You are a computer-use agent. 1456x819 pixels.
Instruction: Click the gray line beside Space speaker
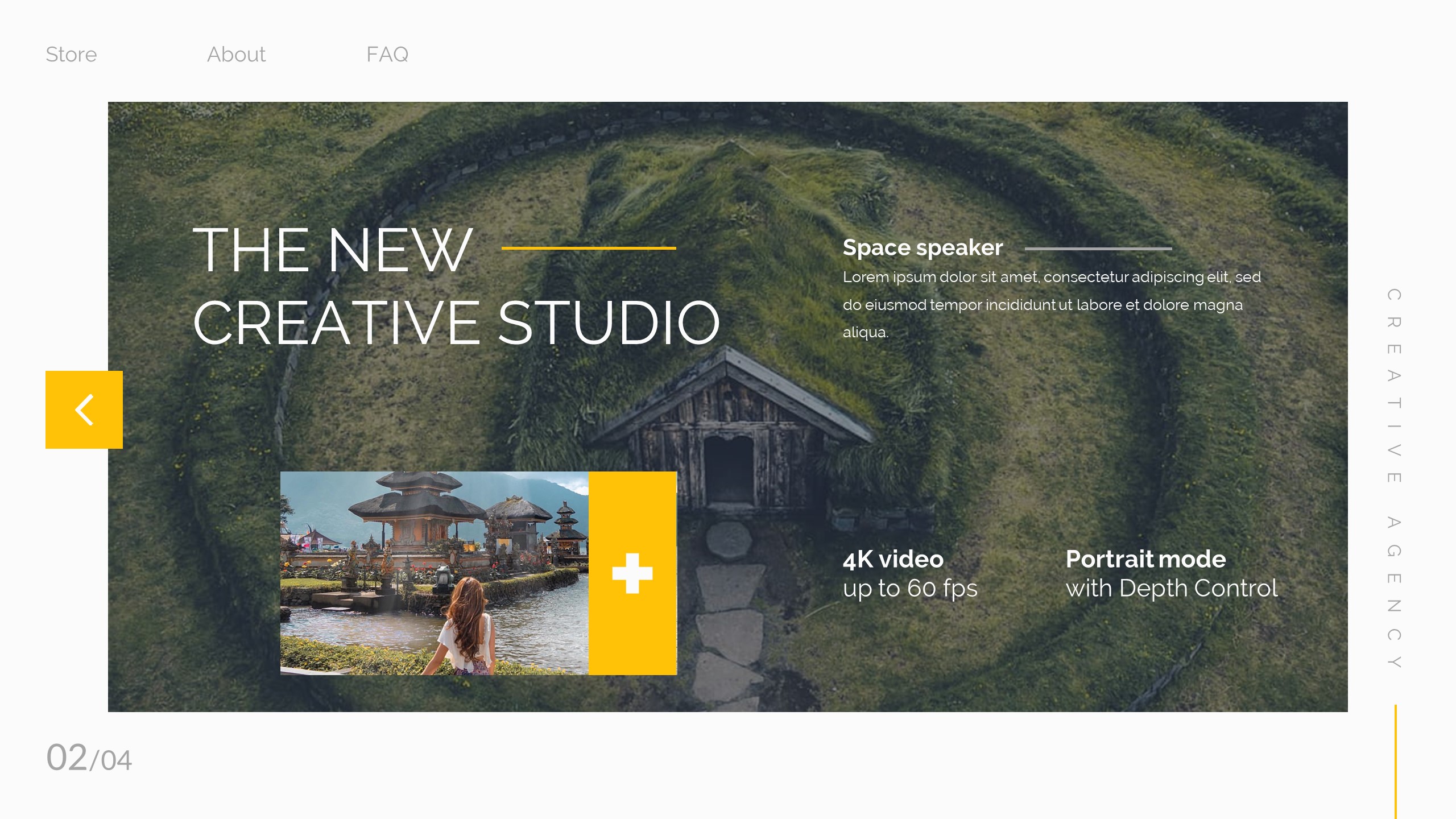pos(1098,249)
